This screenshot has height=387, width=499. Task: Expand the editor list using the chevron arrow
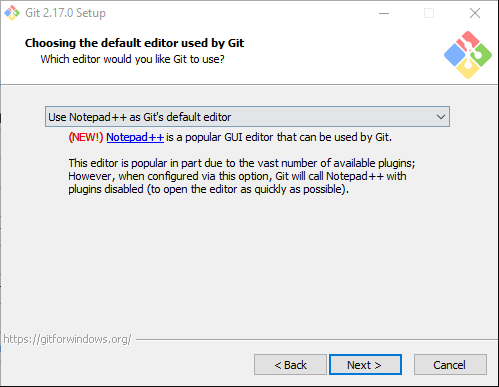point(441,117)
